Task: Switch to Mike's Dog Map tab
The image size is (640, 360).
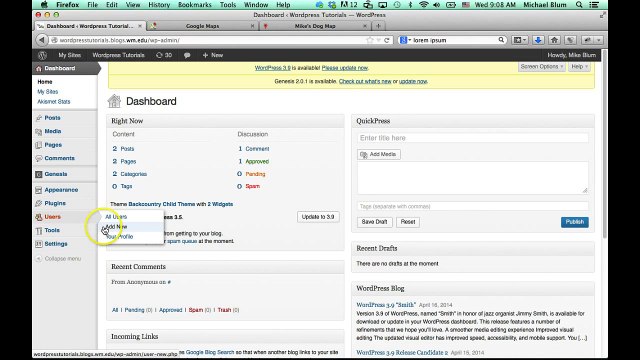Action: 315,26
